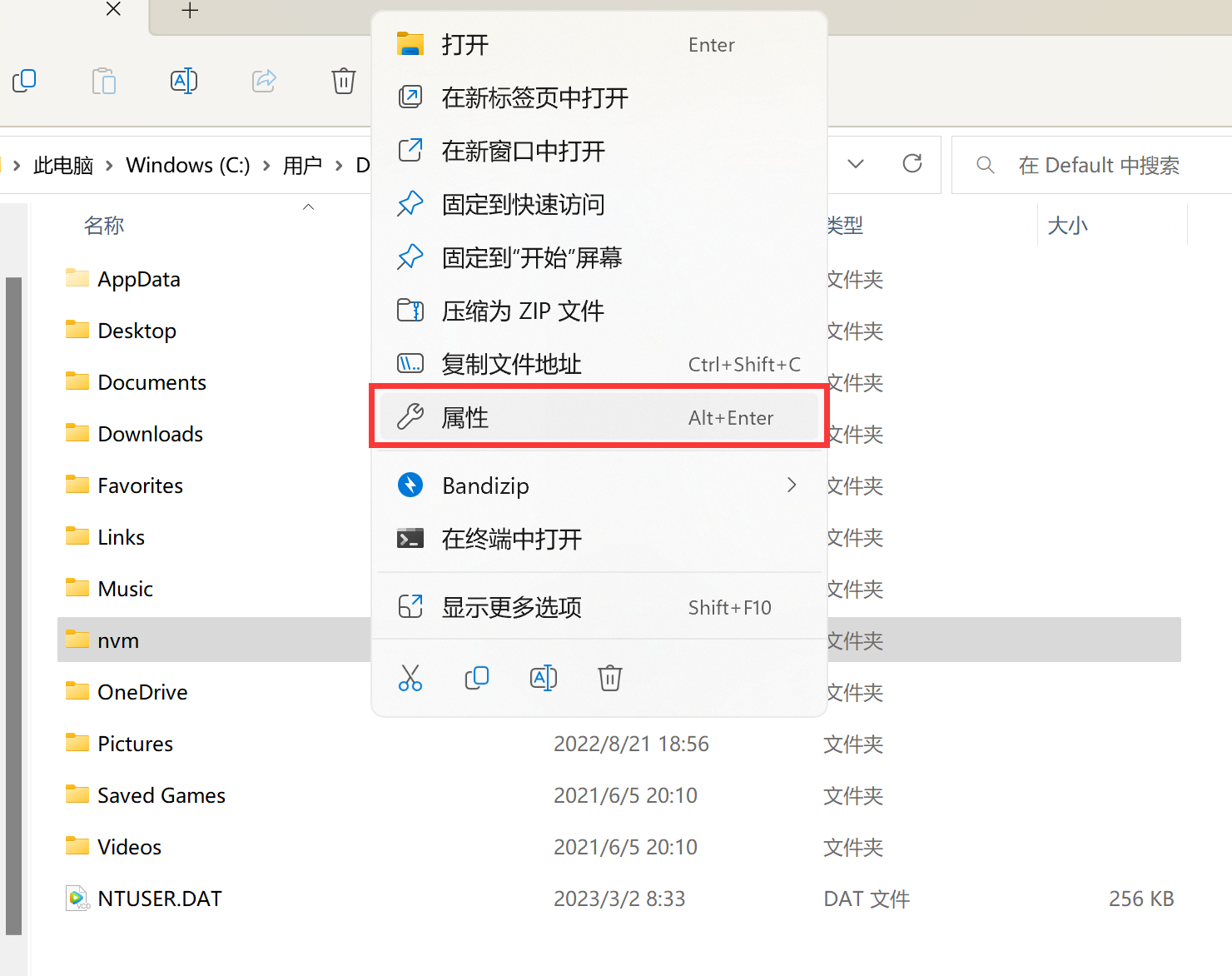The image size is (1232, 976).
Task: Delete nvm using the trash icon
Action: 610,678
